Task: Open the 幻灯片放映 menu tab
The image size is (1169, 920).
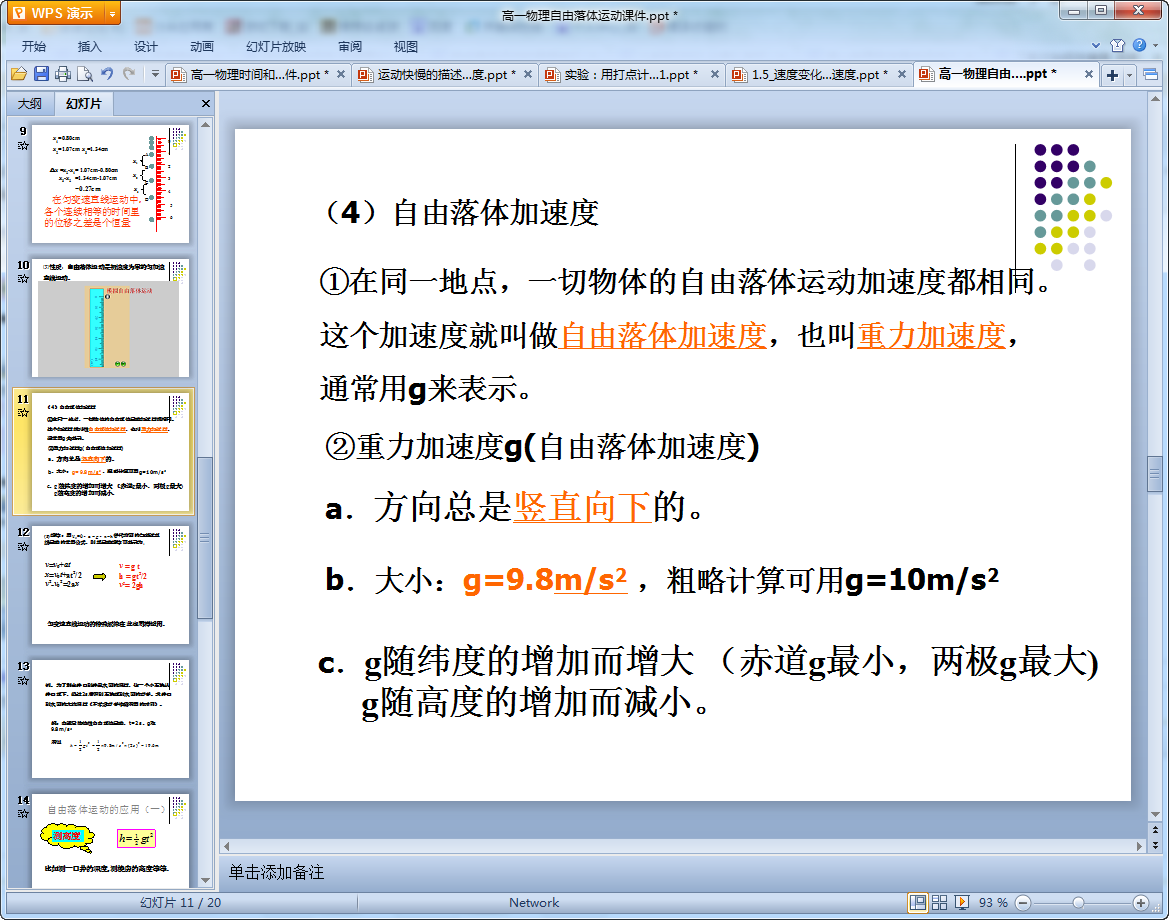Action: click(x=276, y=46)
